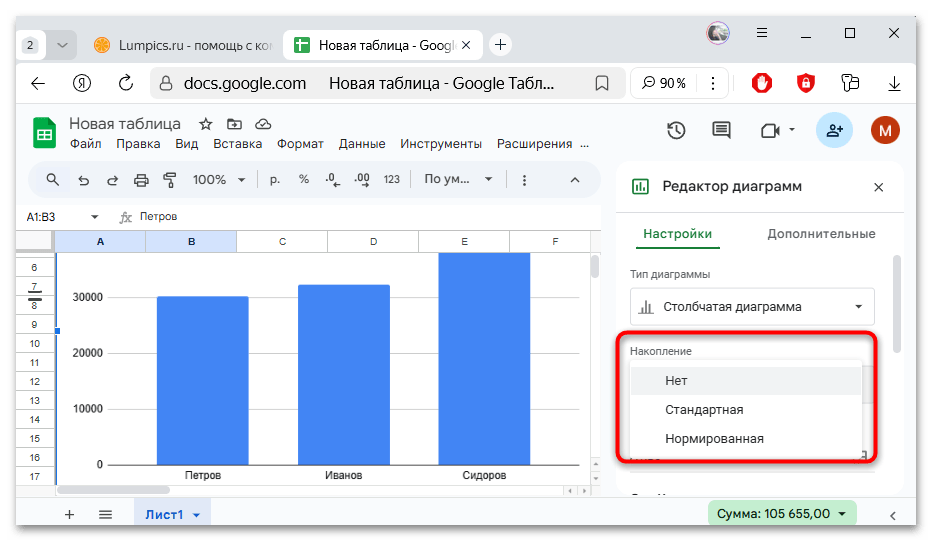Image resolution: width=932 pixels, height=541 pixels.
Task: Click the redo arrow in toolbar
Action: 112,180
